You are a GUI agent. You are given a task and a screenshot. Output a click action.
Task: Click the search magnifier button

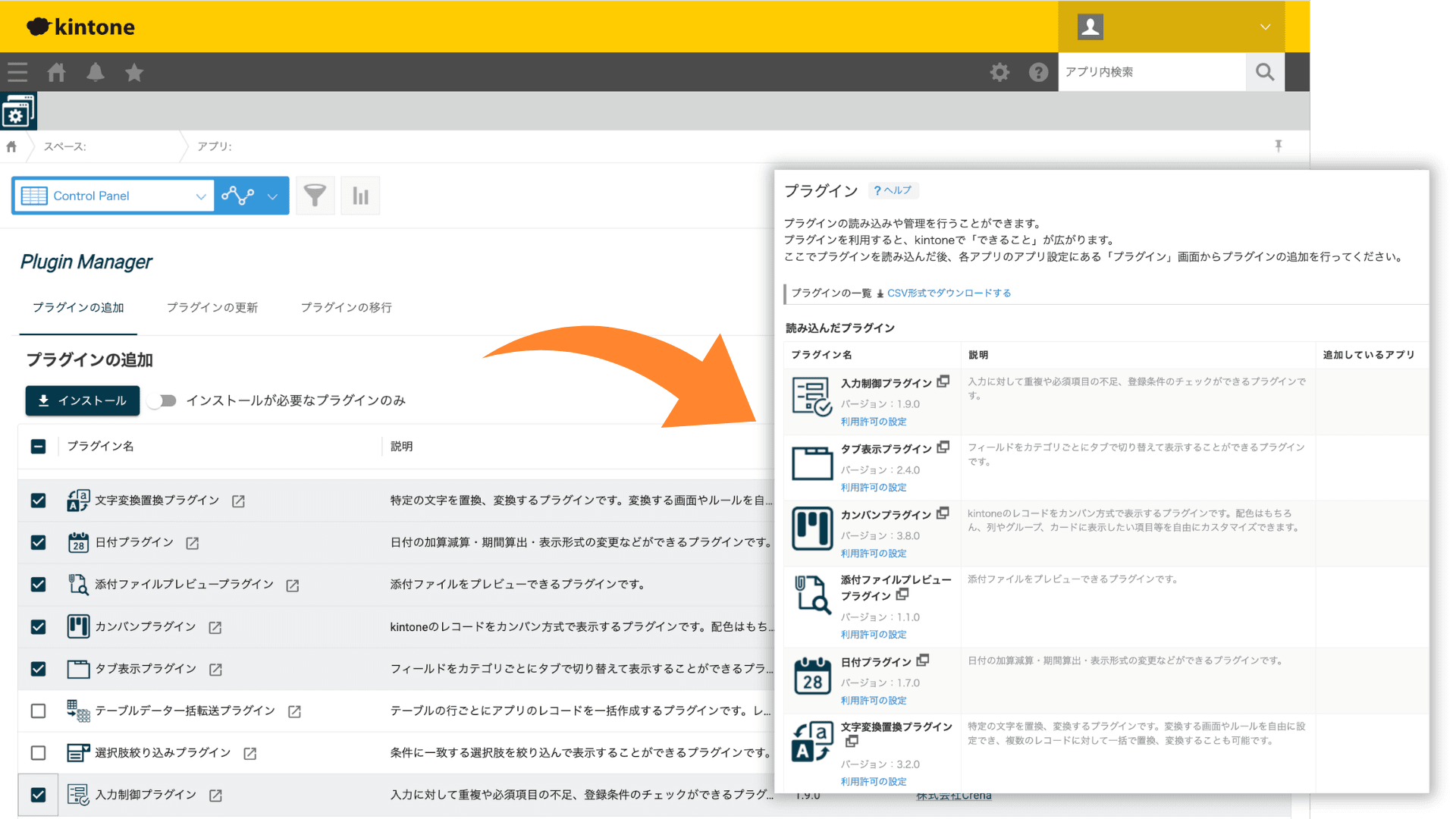(x=1265, y=72)
